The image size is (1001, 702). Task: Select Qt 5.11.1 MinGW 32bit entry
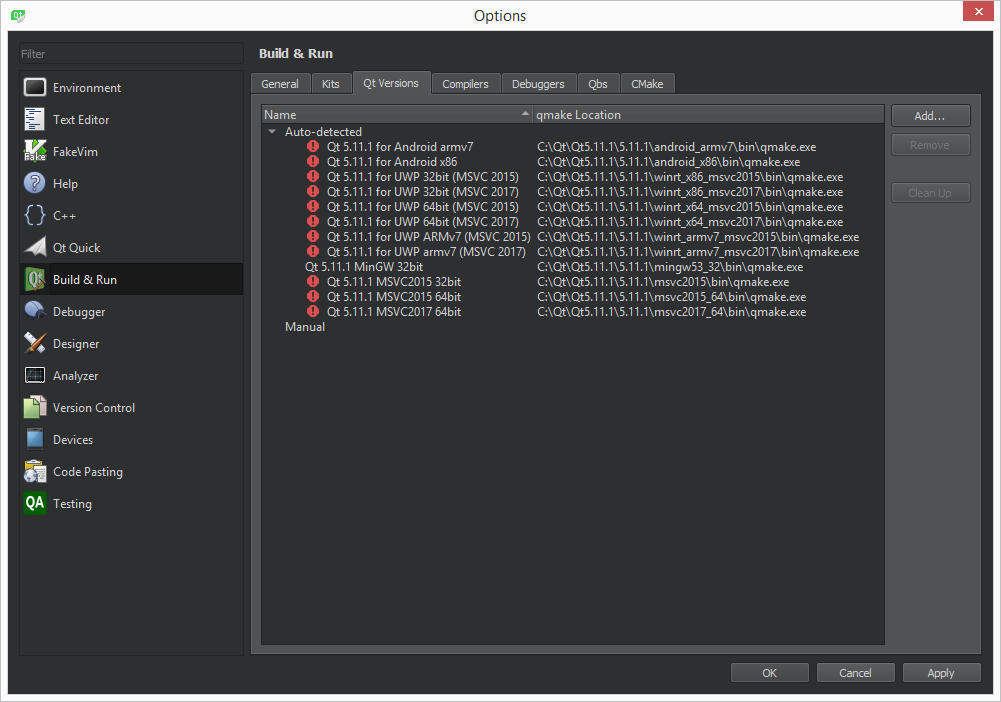point(364,267)
